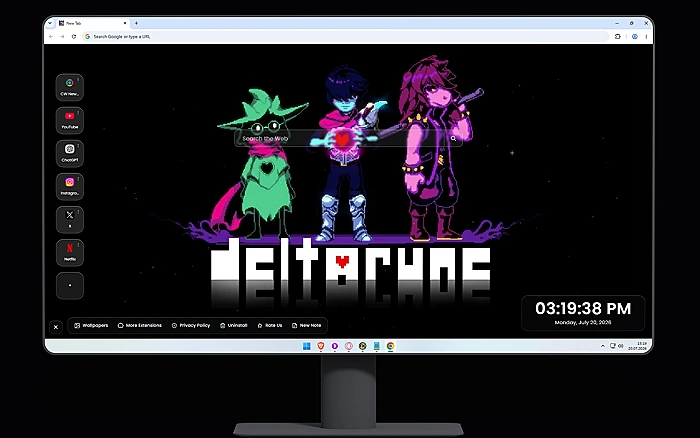Minimize the Chrome window
Viewport: 700px width, 438px height.
[617, 23]
